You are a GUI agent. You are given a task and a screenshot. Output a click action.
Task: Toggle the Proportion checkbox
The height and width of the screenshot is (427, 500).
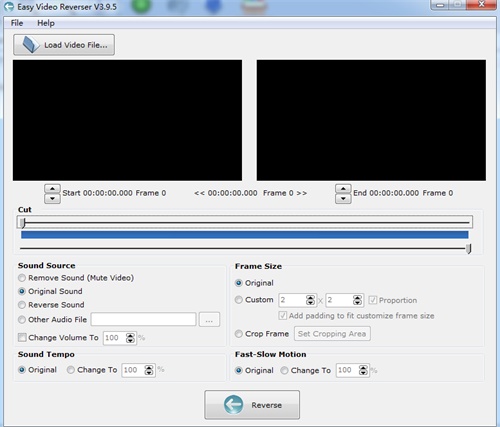(373, 300)
